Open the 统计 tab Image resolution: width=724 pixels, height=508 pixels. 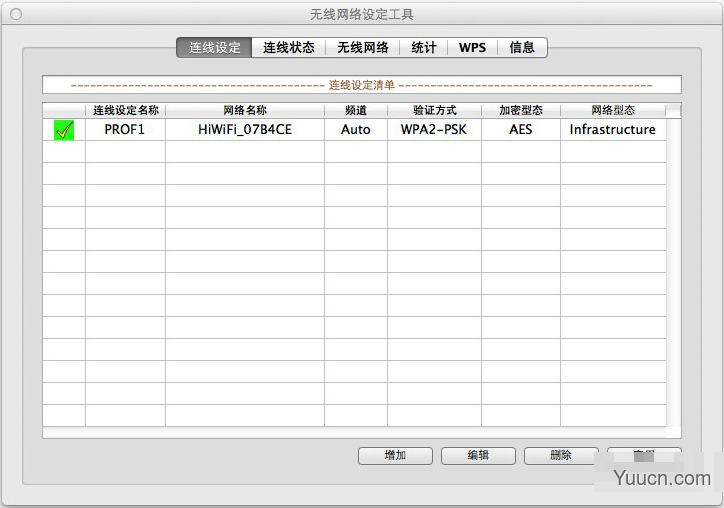pos(423,48)
